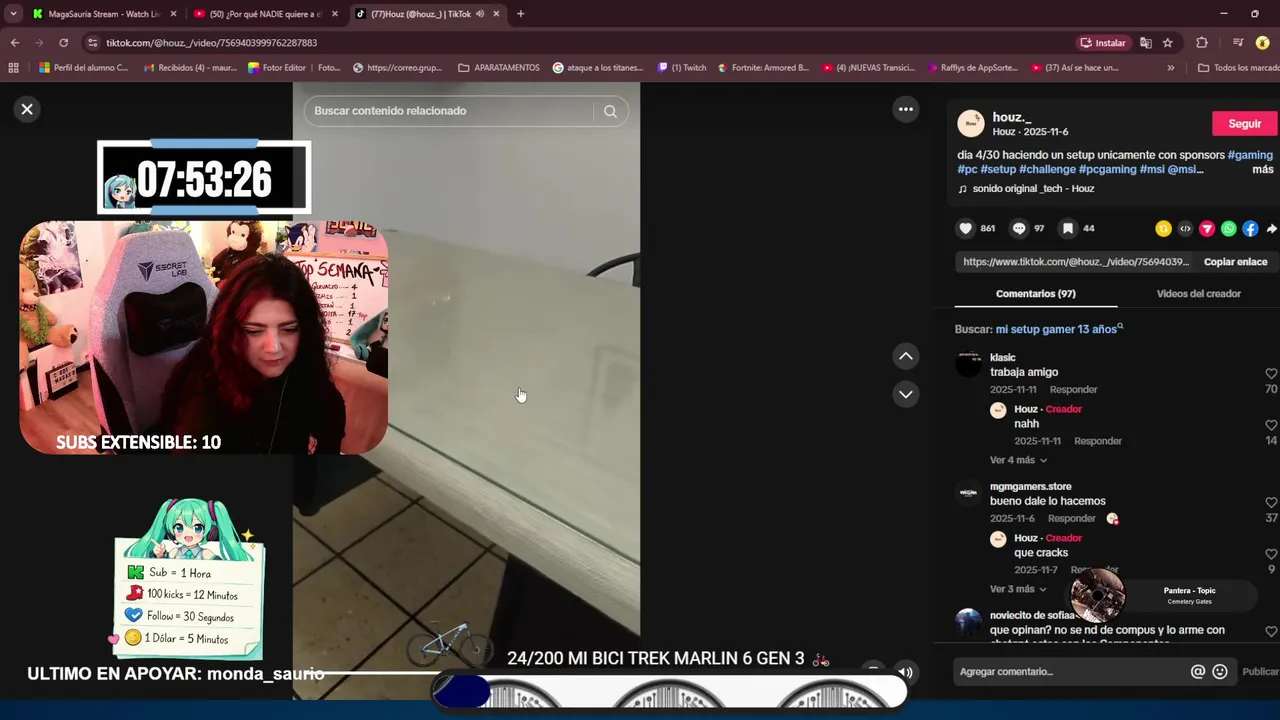Share video to Facebook
The width and height of the screenshot is (1280, 720).
pos(1250,229)
